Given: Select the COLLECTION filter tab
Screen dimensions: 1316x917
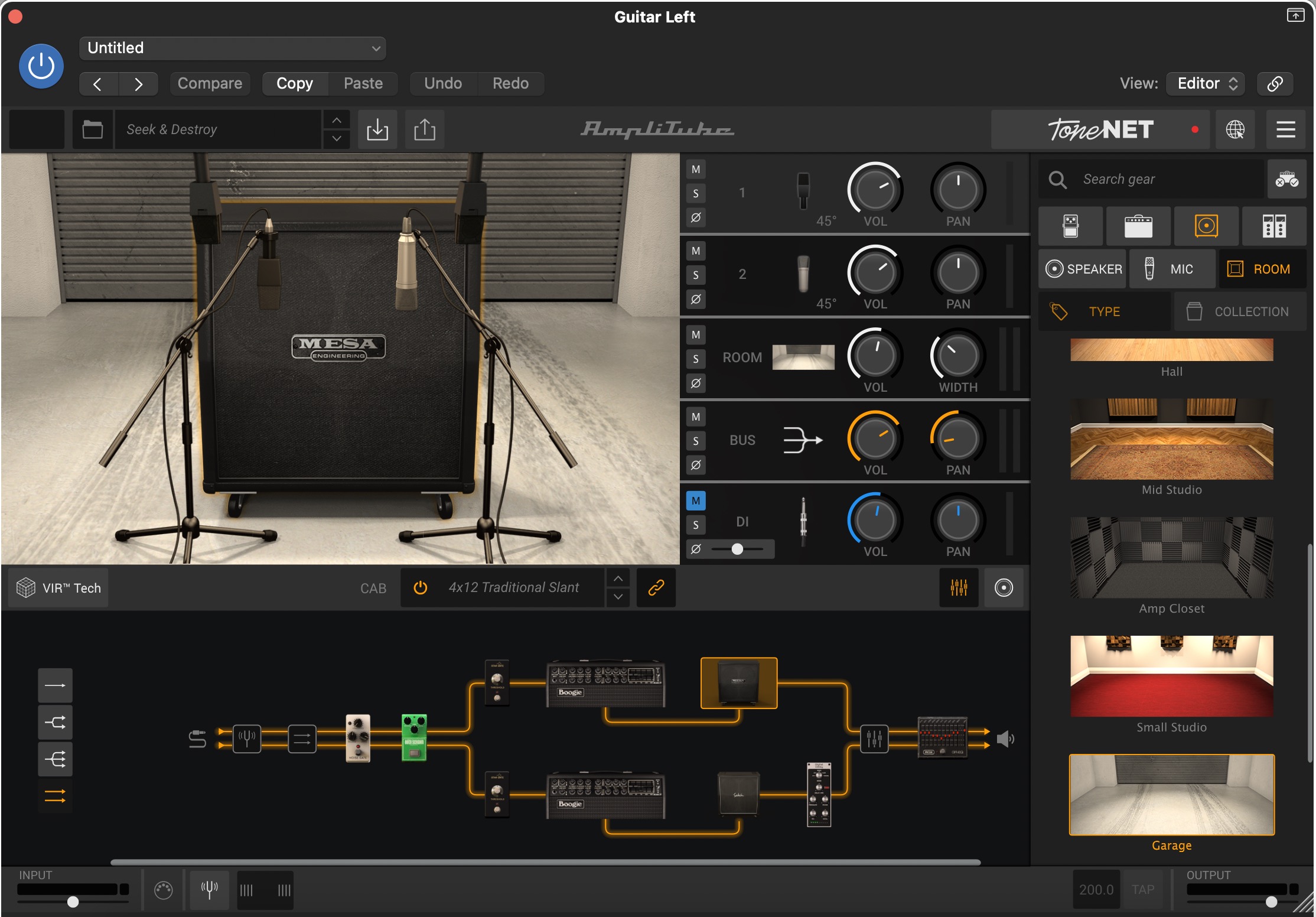Looking at the screenshot, I should tap(1240, 311).
